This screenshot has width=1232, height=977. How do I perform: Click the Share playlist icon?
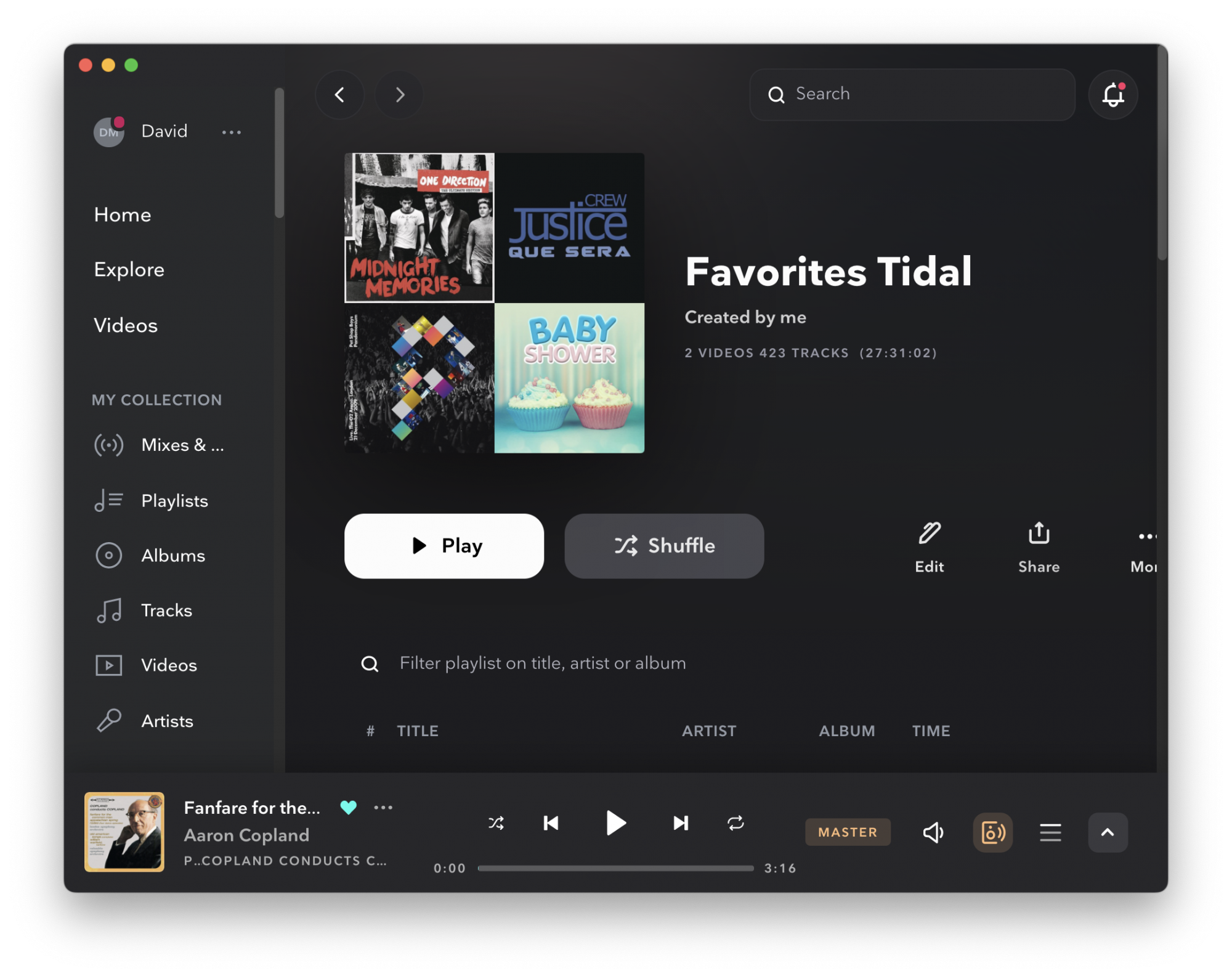(1039, 533)
